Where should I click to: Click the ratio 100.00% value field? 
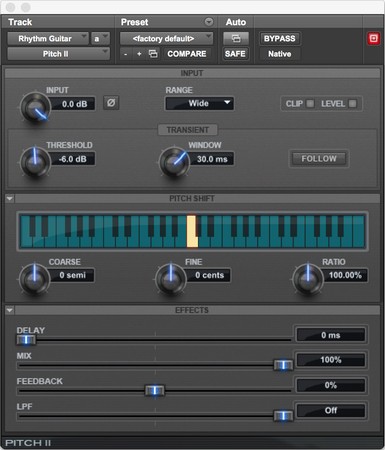click(345, 275)
